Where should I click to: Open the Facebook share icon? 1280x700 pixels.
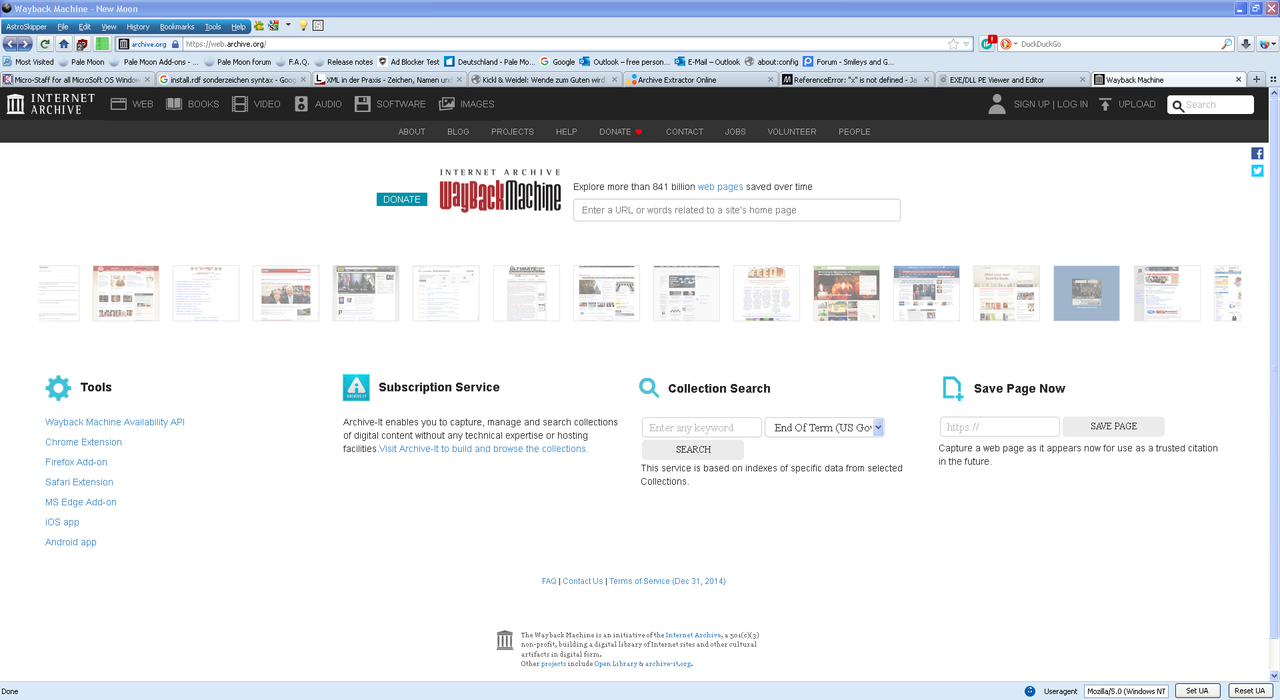coord(1257,153)
